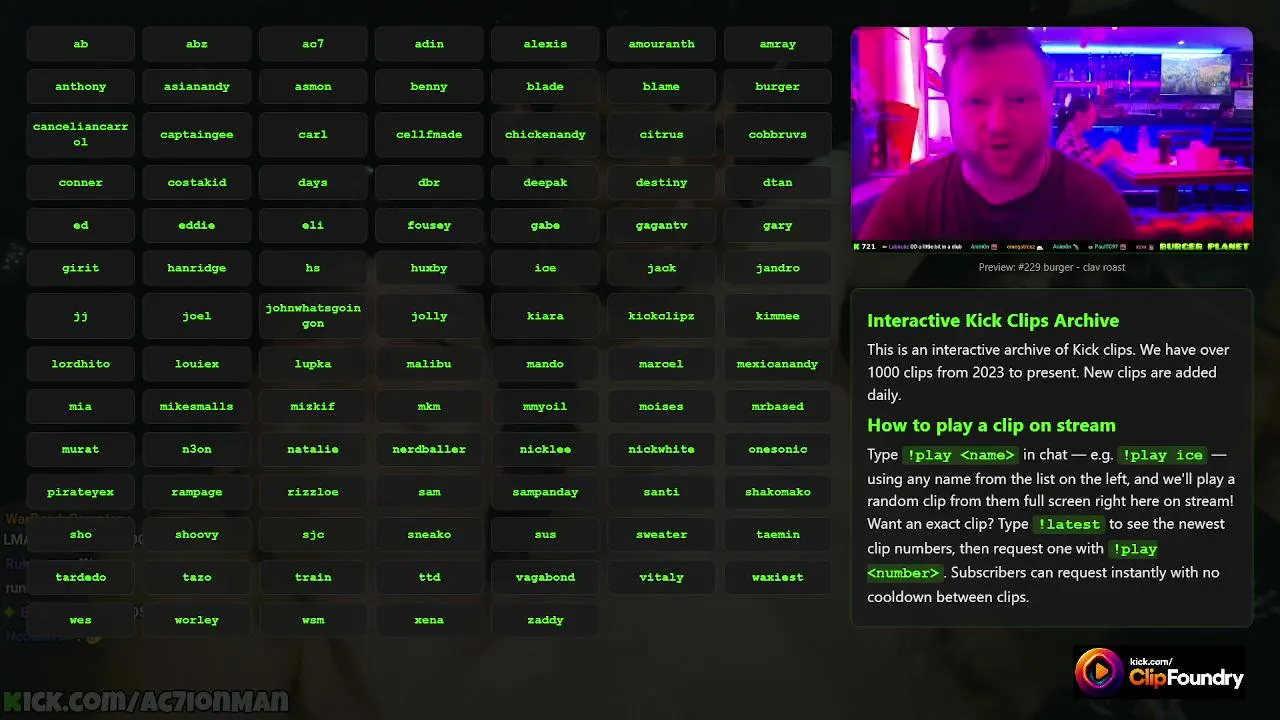1280x720 pixels.
Task: Click the "KICK.COM/AC7IONMAN" channel text
Action: [145, 702]
